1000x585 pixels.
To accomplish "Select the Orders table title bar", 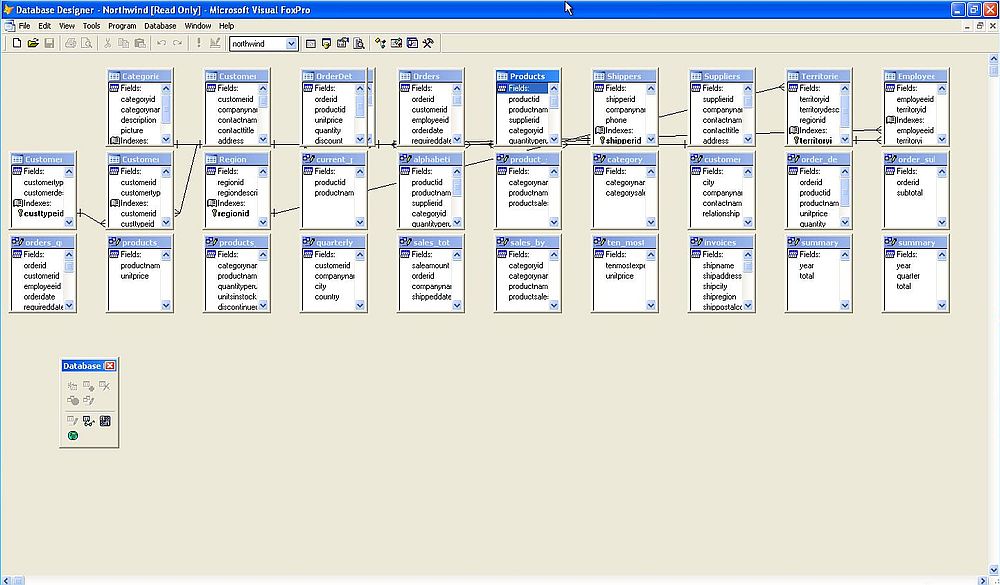I will coord(430,76).
